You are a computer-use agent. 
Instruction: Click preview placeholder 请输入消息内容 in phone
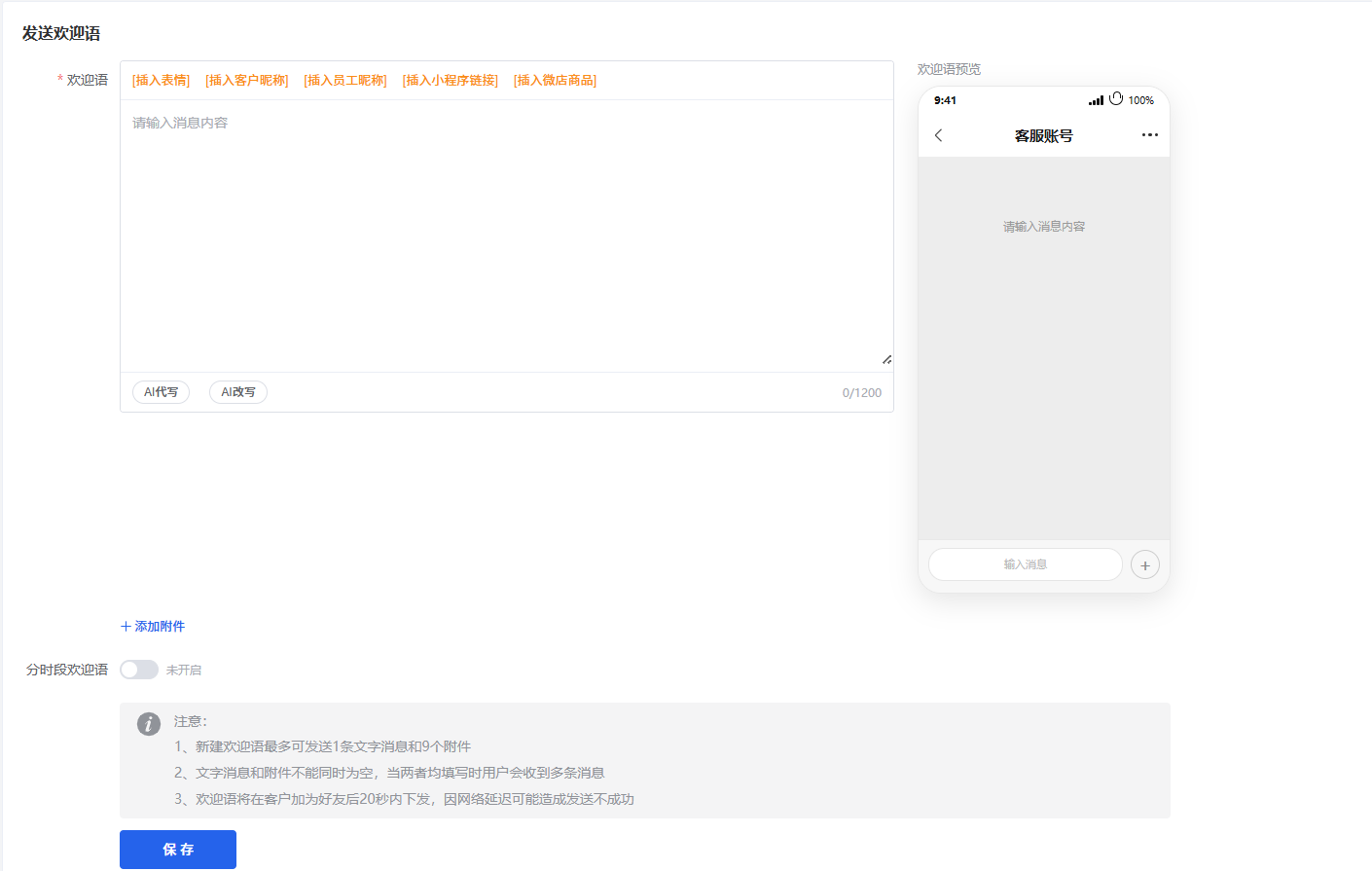coord(1044,227)
